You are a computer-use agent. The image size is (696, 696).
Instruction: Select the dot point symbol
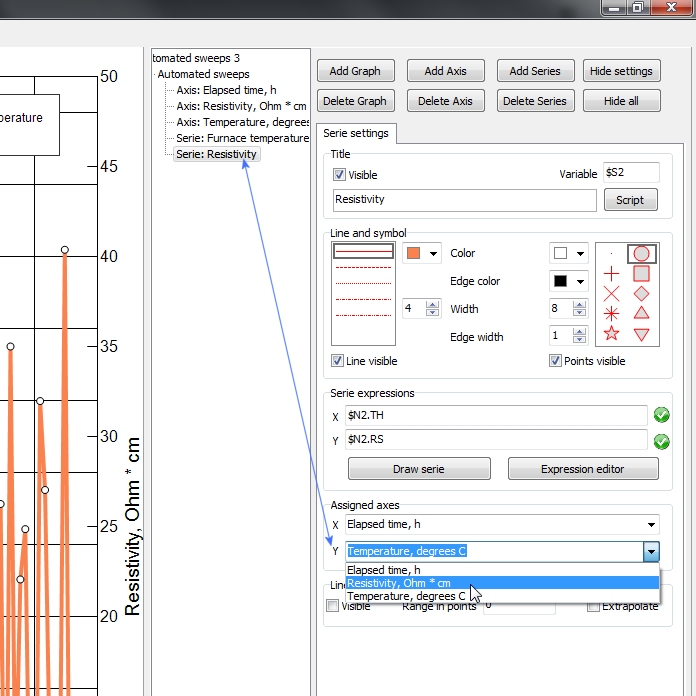click(611, 254)
